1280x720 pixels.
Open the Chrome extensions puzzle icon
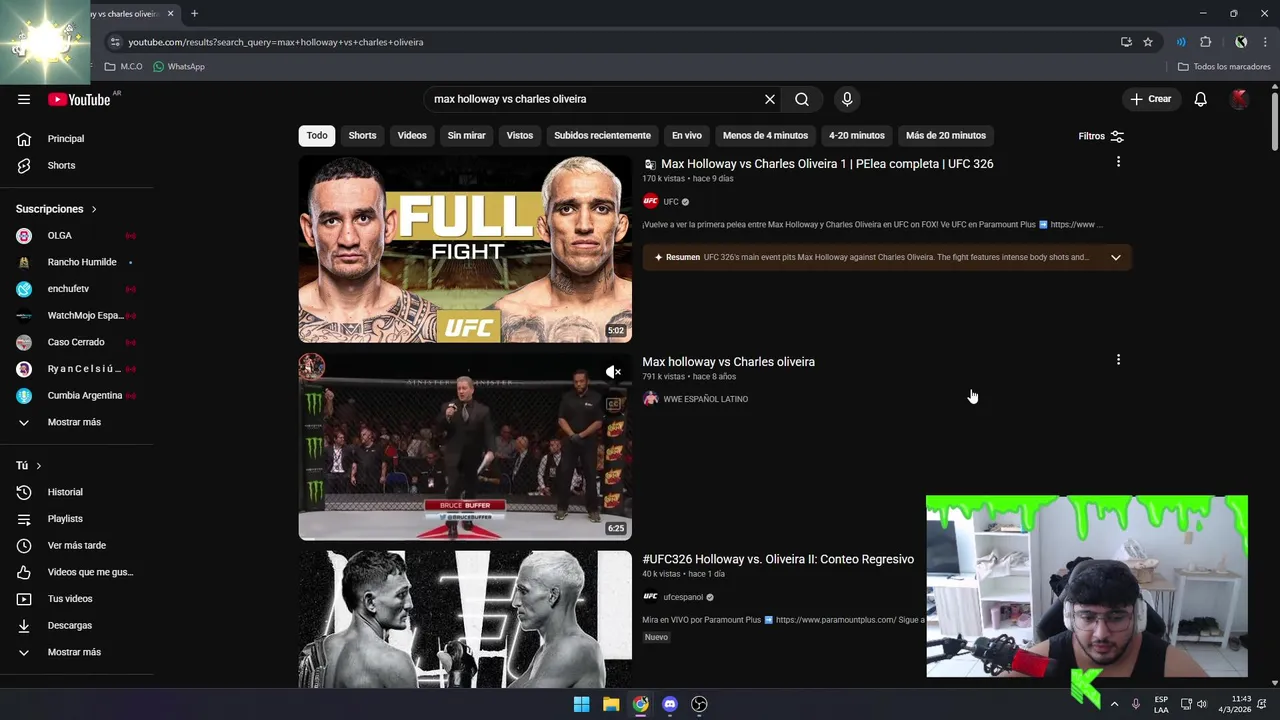(x=1206, y=42)
